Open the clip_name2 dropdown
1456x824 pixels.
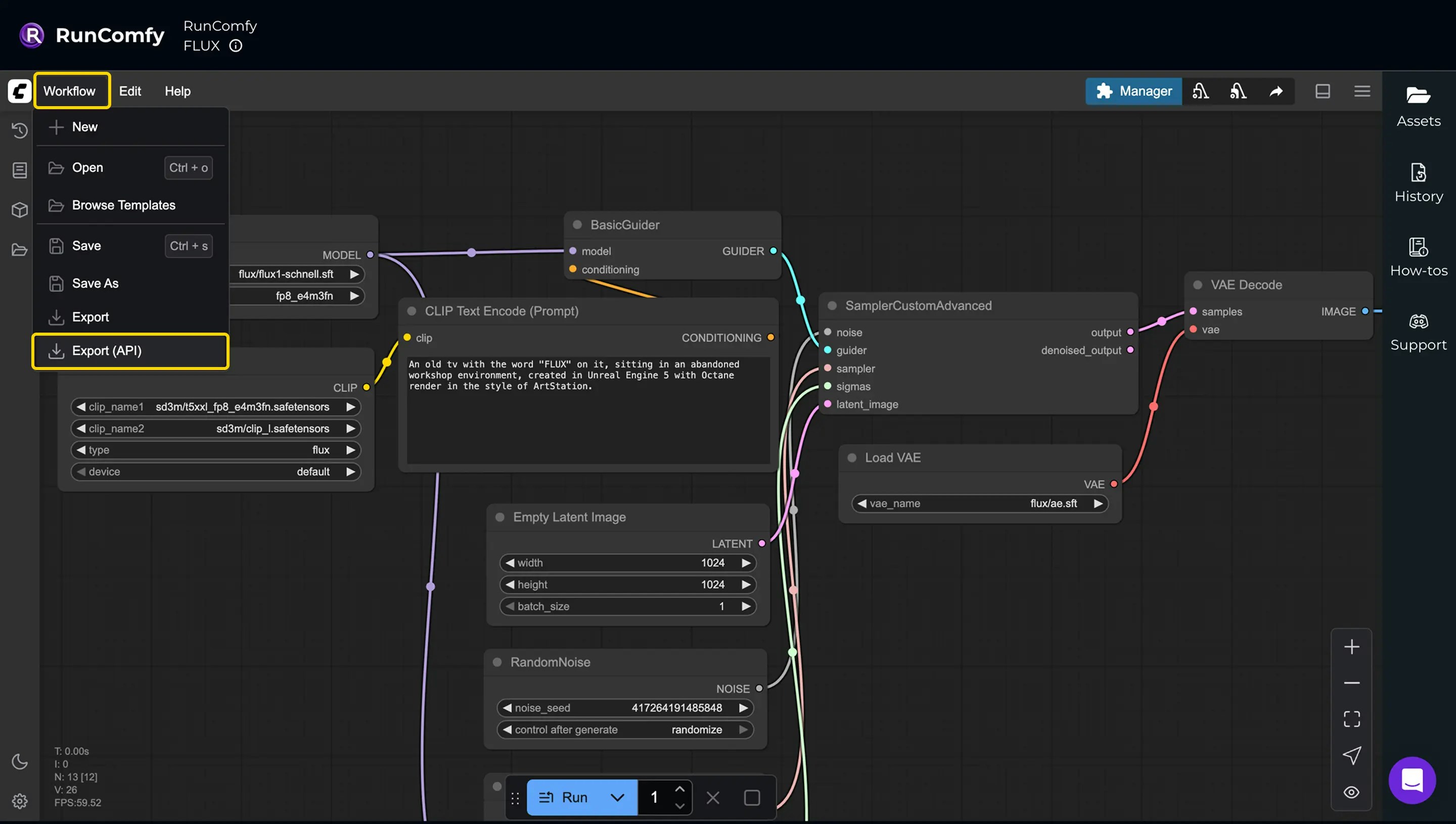(x=216, y=428)
